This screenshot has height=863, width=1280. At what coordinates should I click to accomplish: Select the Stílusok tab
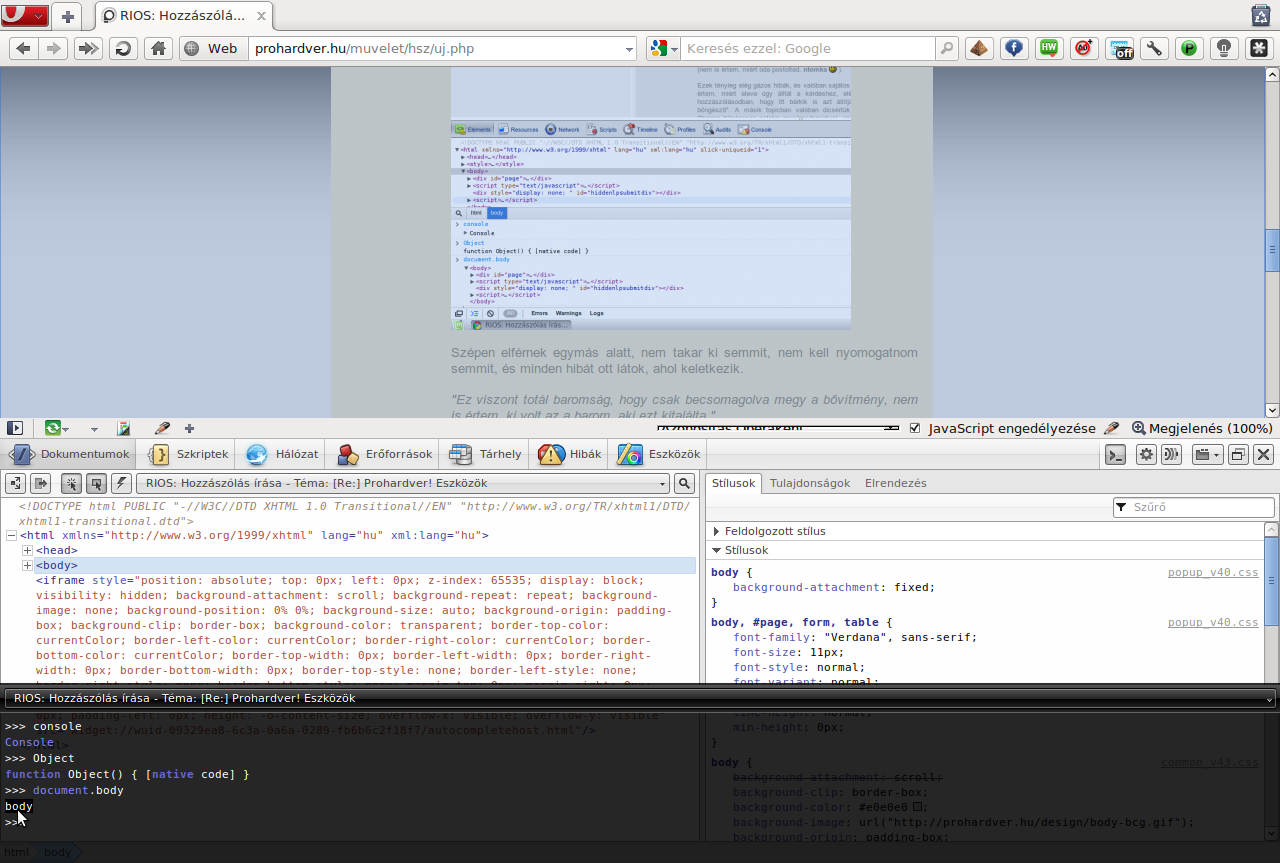click(733, 483)
